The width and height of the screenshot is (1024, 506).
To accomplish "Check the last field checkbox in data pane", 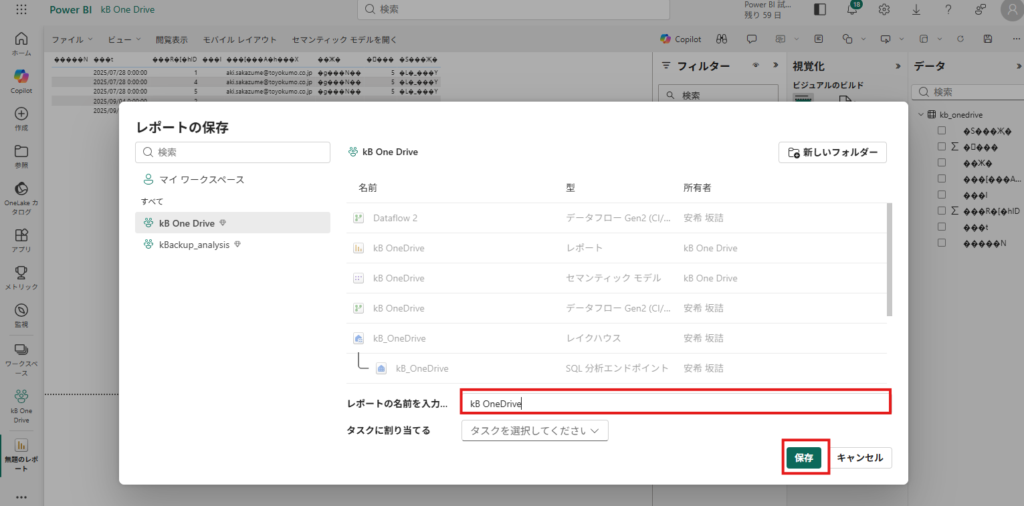I will tap(941, 243).
